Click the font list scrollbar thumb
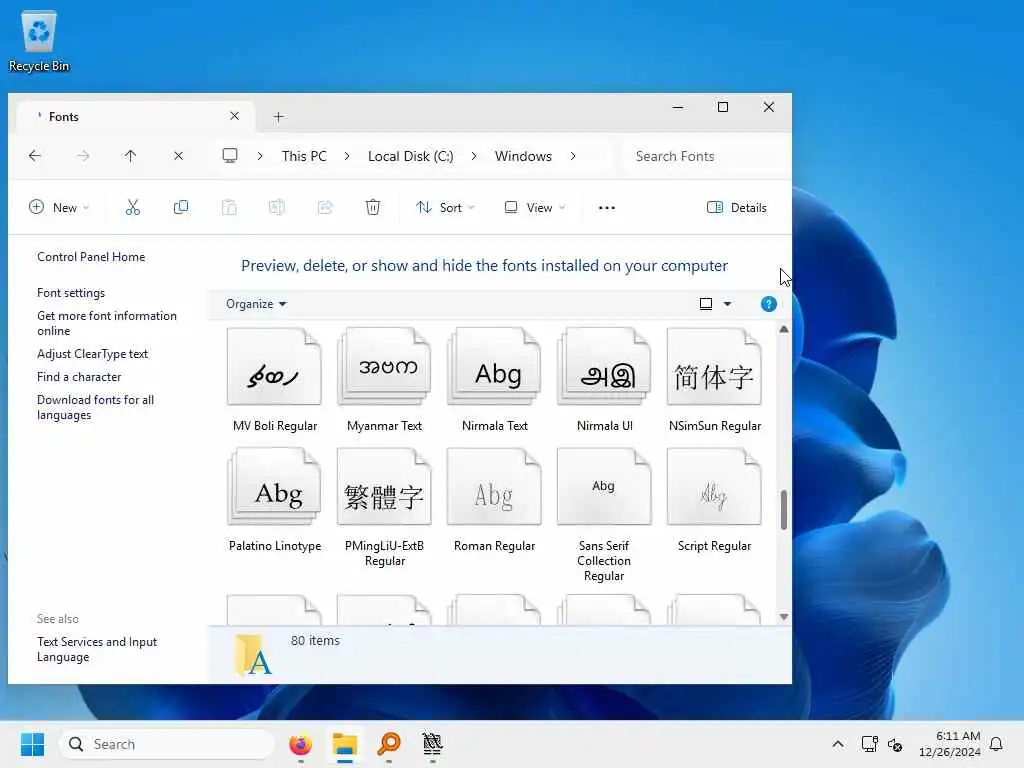Screen dimensions: 1024x768 point(784,509)
